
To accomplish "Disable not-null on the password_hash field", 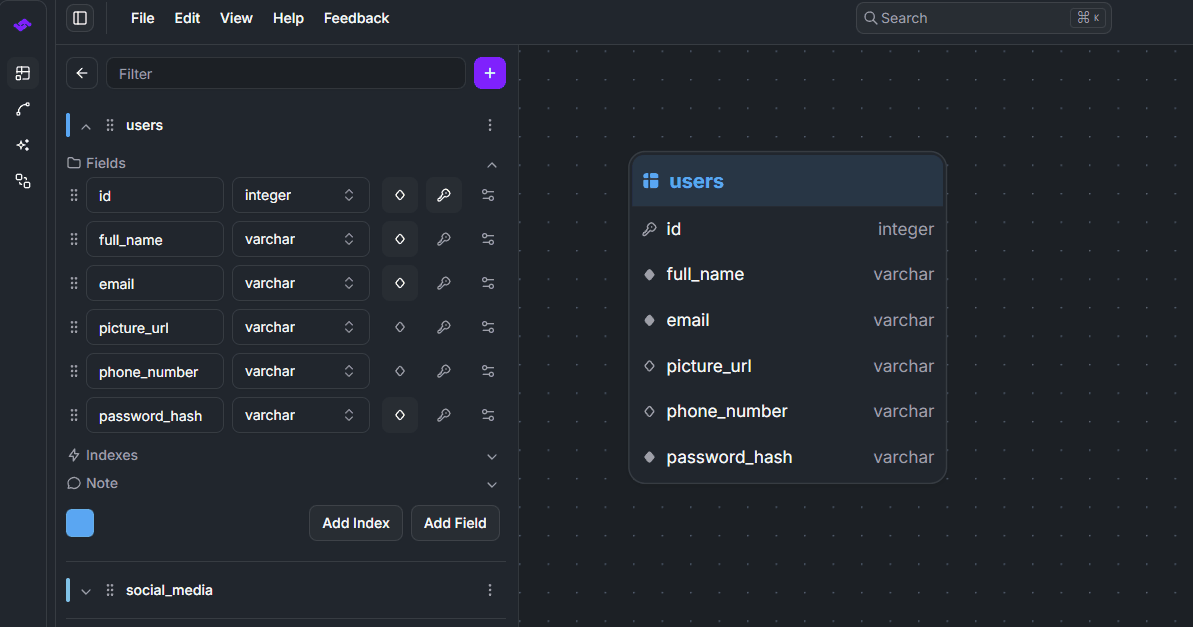I will (399, 414).
